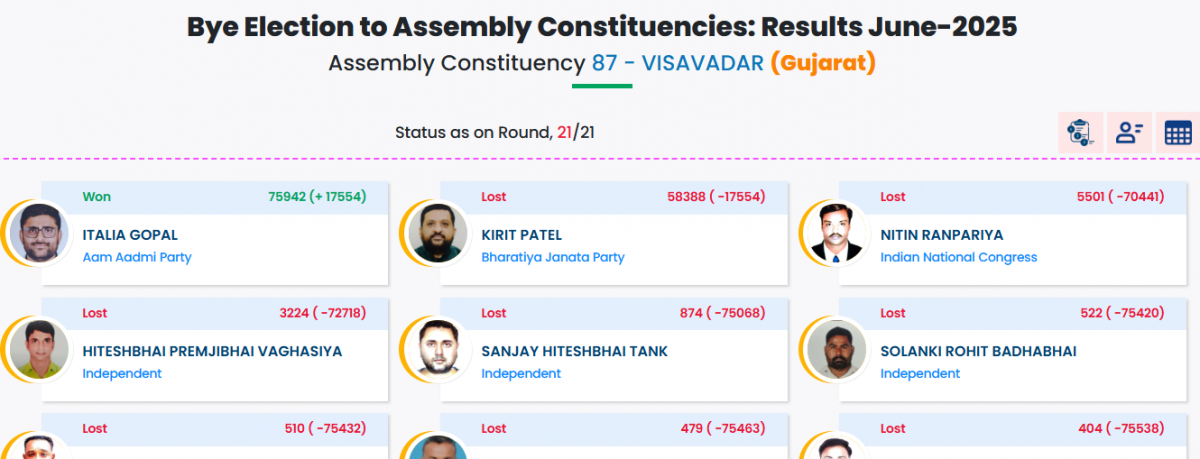
Task: Click the Bharatiya Janata Party label
Action: click(x=553, y=257)
